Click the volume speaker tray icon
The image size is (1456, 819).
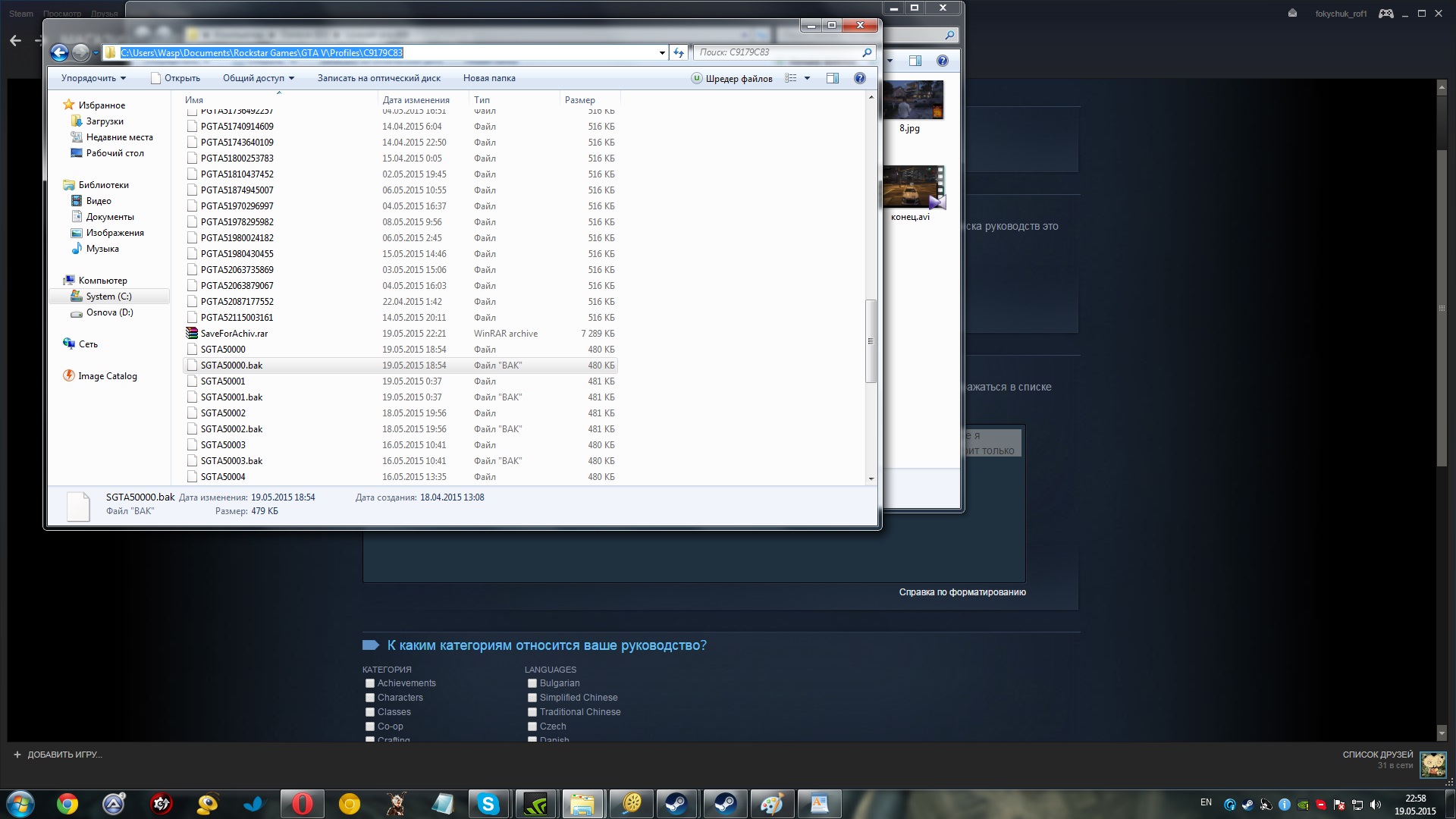(x=1376, y=805)
